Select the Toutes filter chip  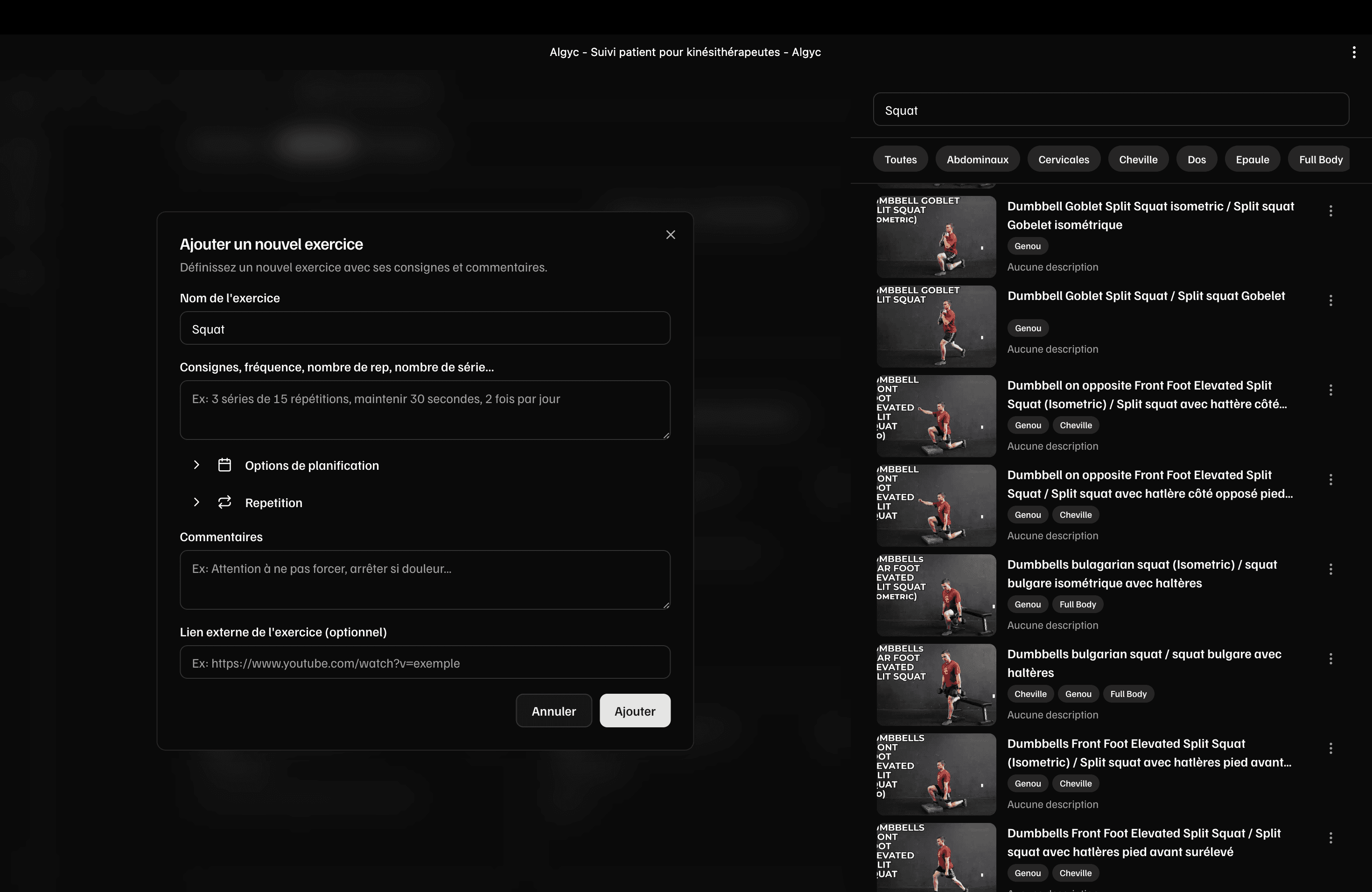click(x=900, y=160)
